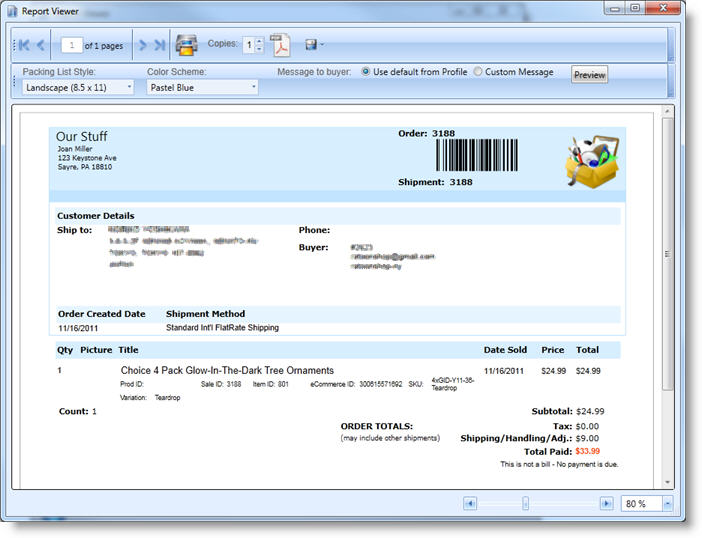Screen dimensions: 702x538
Task: Select the 'Custom Message' radio button
Action: [x=478, y=72]
